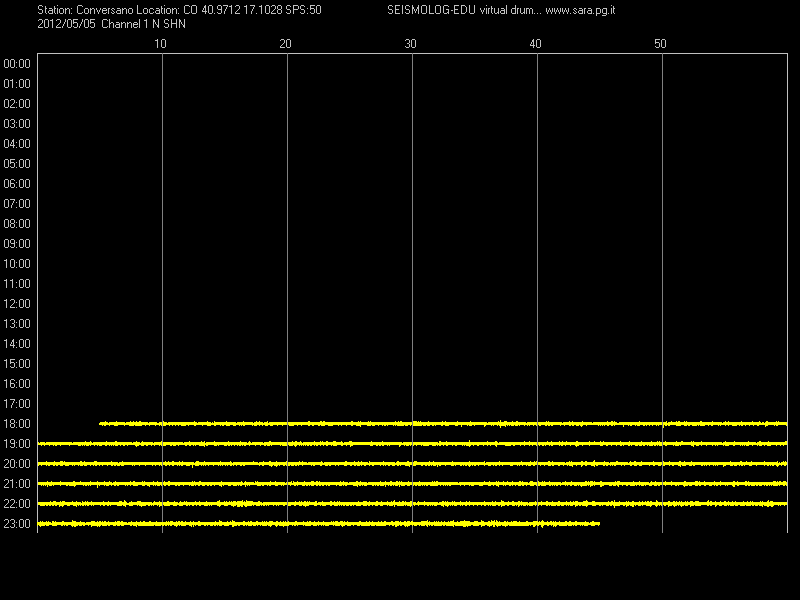The image size is (800, 600).
Task: Click the 01:00 hour label
Action: point(17,84)
